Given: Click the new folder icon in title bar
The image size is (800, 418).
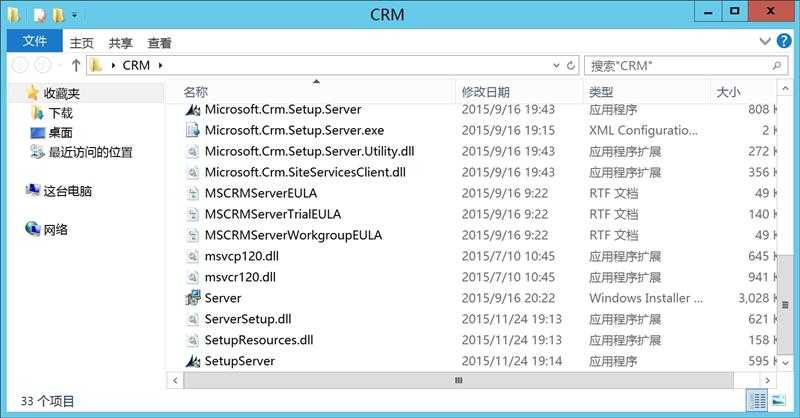Looking at the screenshot, I should click(x=58, y=15).
